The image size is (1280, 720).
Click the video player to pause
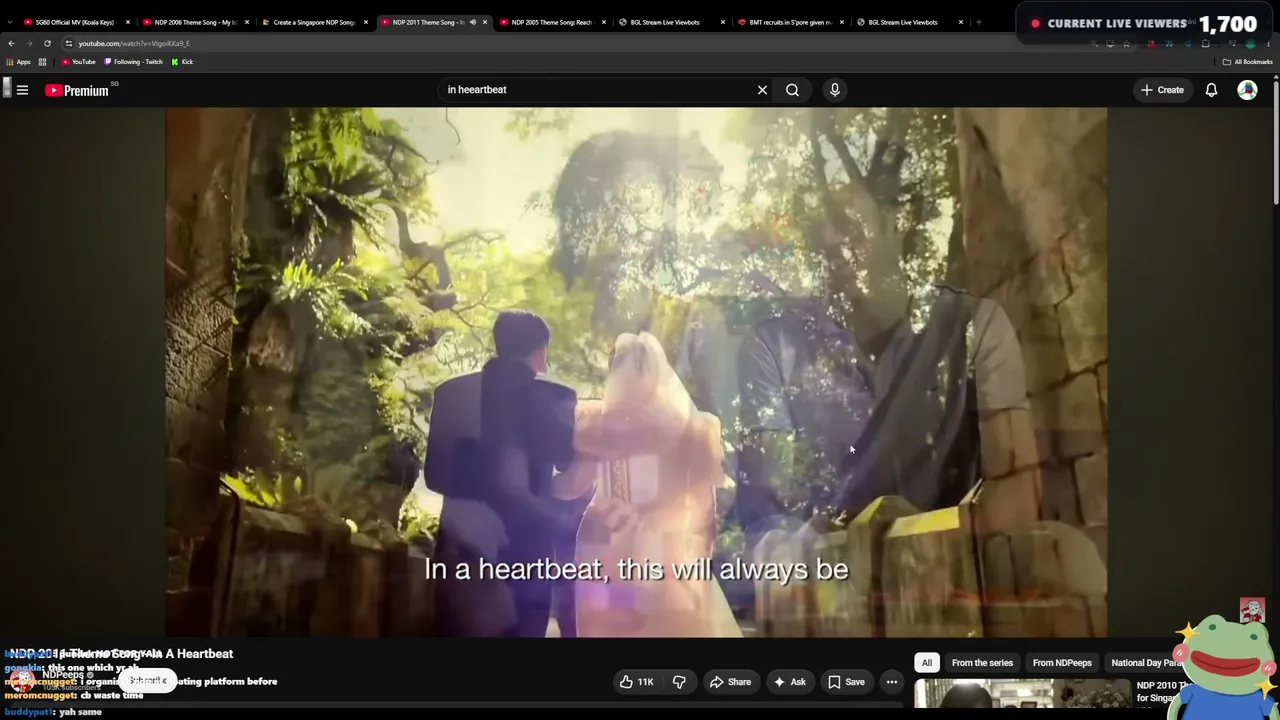[x=636, y=372]
